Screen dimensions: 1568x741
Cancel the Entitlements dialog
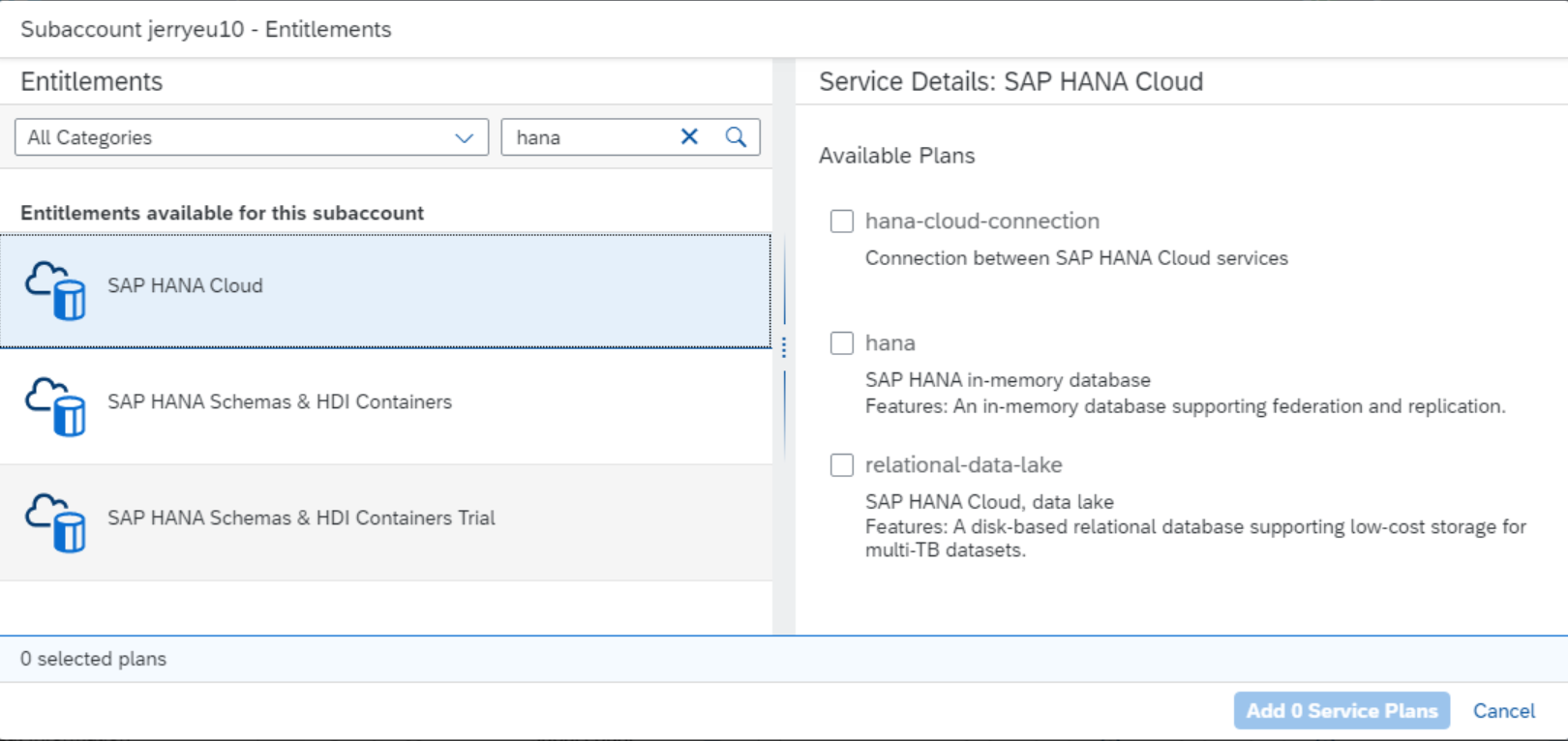[1503, 711]
